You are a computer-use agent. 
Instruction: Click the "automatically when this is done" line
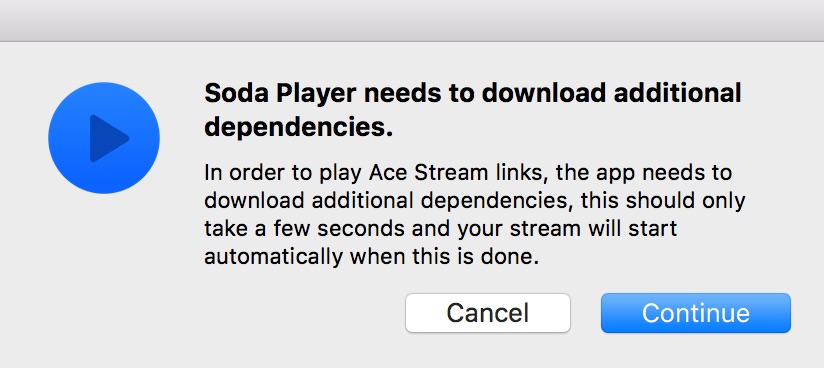(x=372, y=257)
